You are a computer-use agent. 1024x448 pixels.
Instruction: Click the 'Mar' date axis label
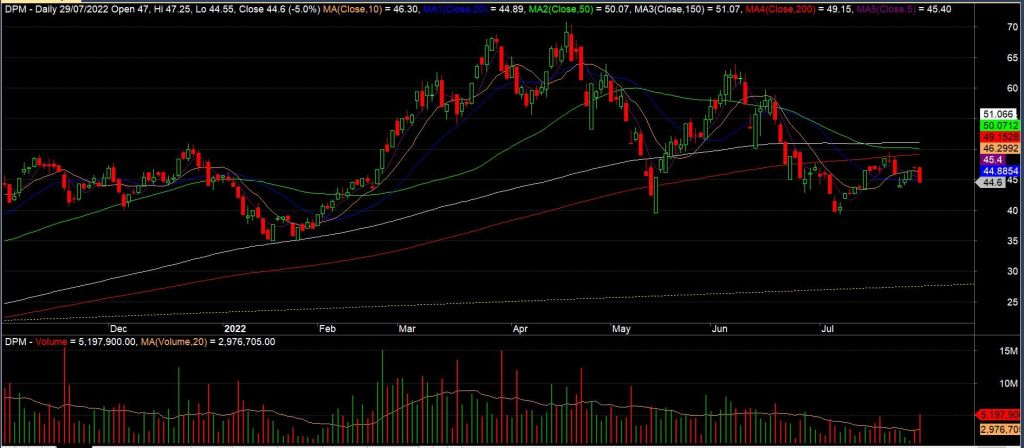[x=409, y=328]
